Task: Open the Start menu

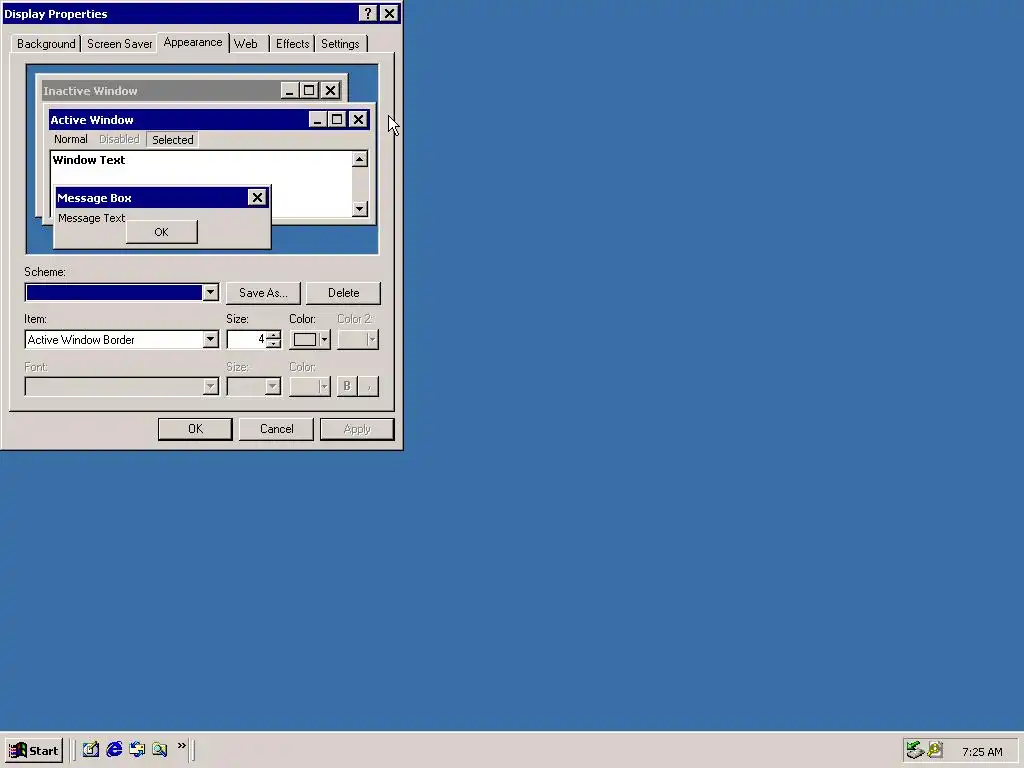Action: [x=34, y=750]
